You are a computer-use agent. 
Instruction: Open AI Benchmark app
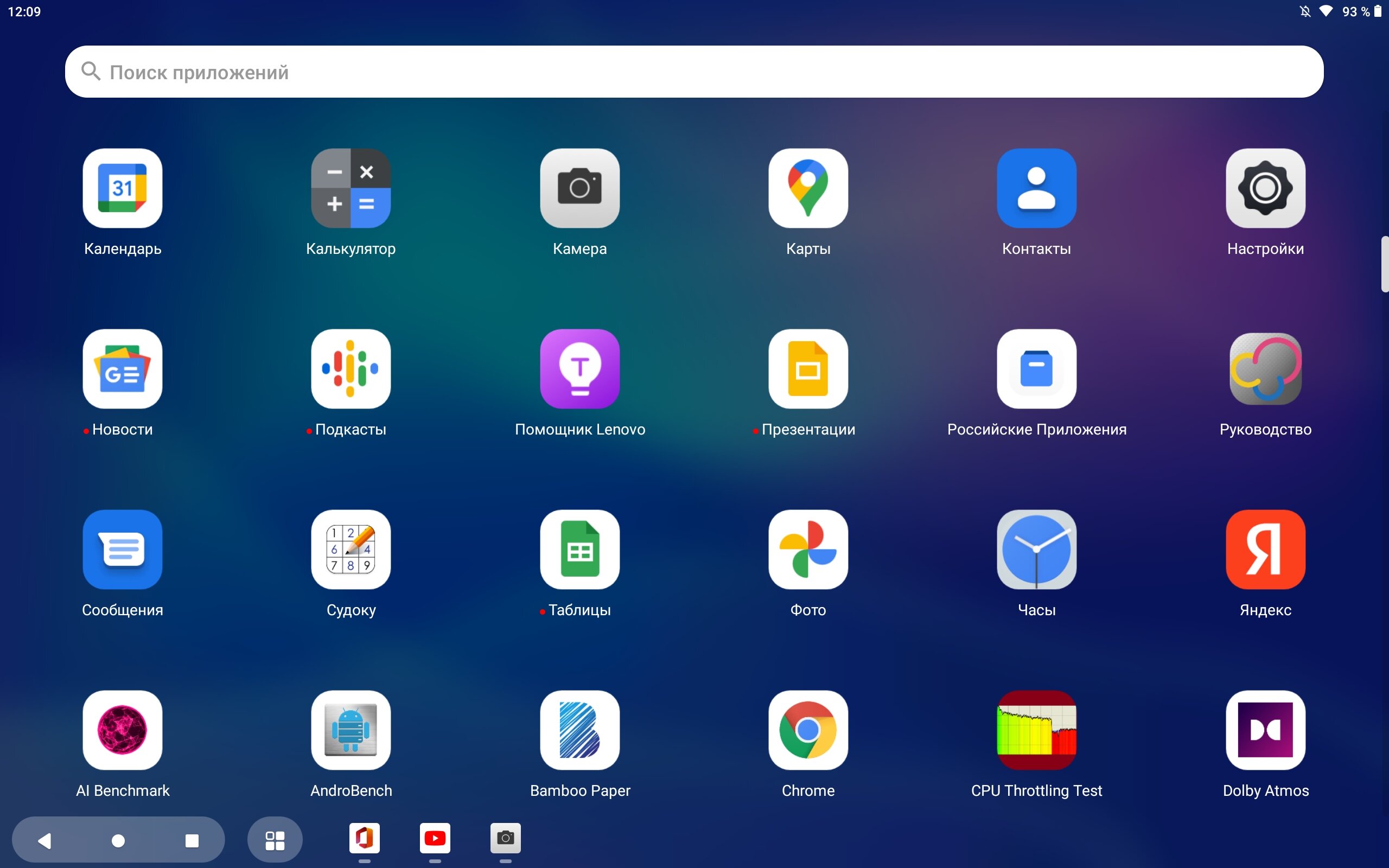(x=122, y=730)
